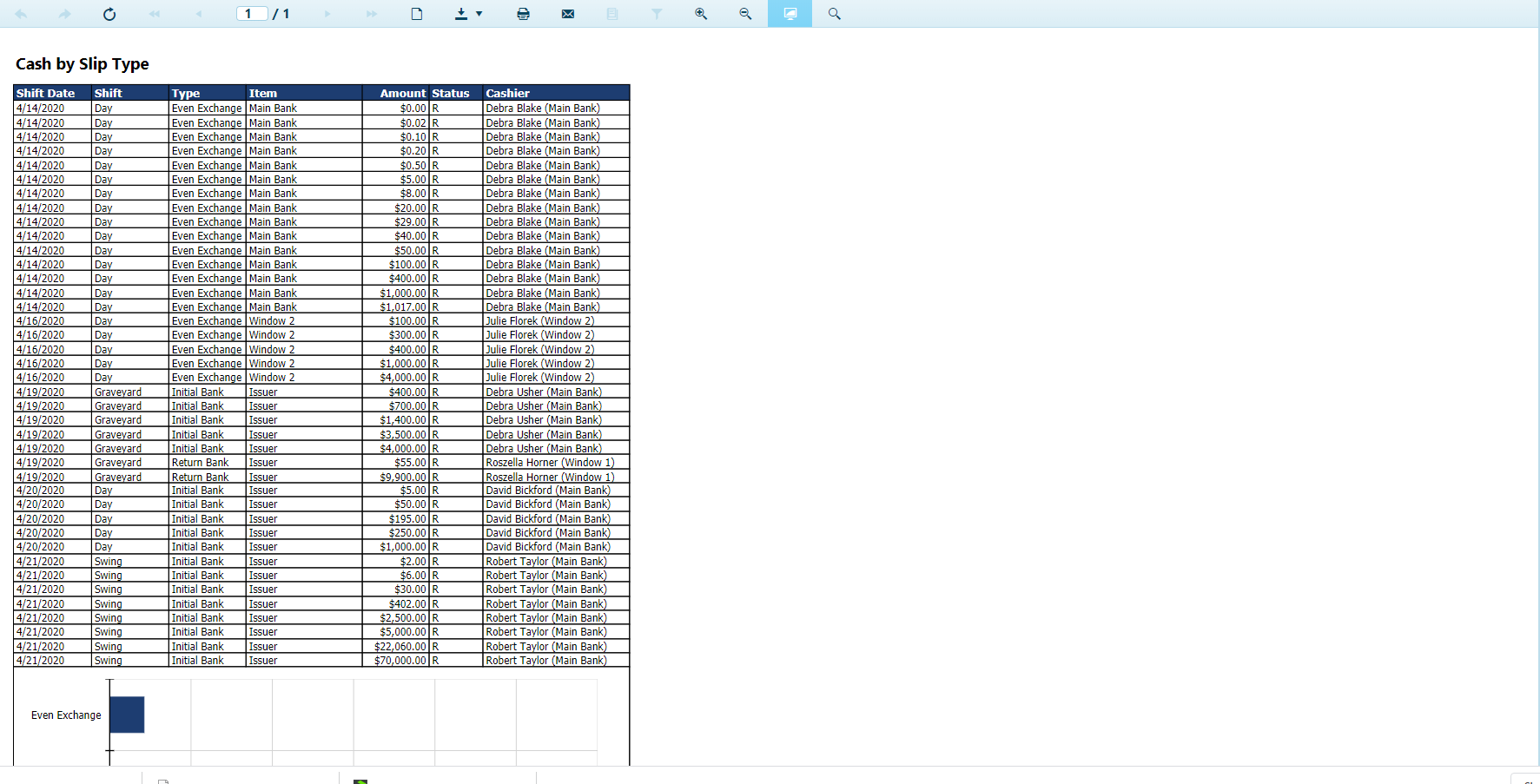This screenshot has width=1540, height=784.
Task: Zoom out with the magnifier minus icon
Action: coord(745,14)
